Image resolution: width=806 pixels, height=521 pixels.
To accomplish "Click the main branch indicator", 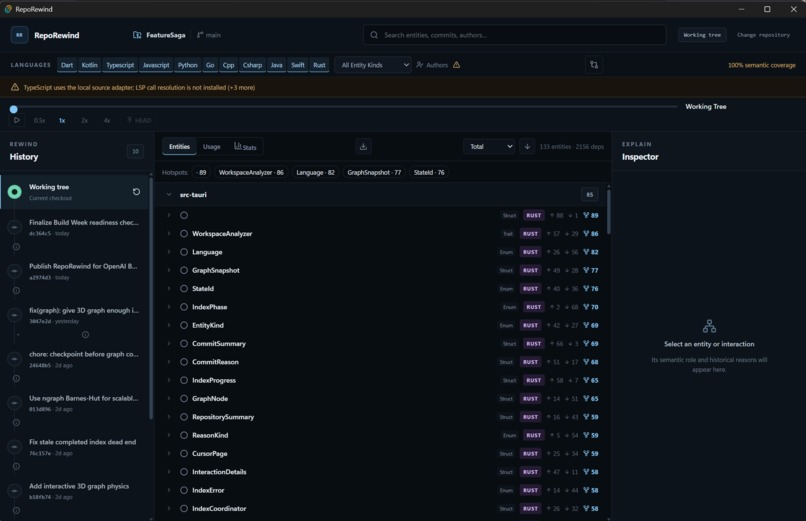I will [x=209, y=35].
